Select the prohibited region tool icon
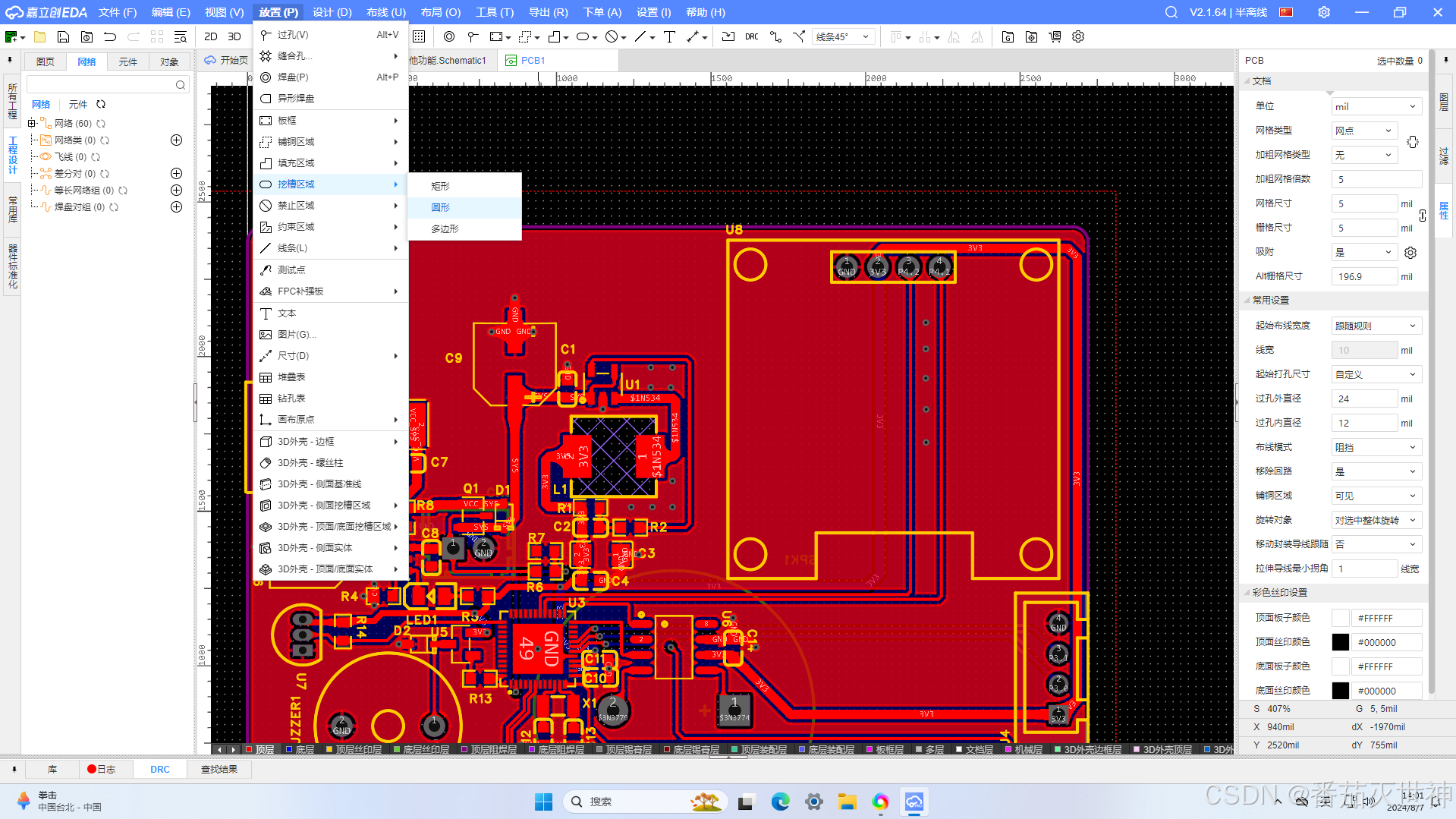The height and width of the screenshot is (819, 1456). click(x=612, y=36)
